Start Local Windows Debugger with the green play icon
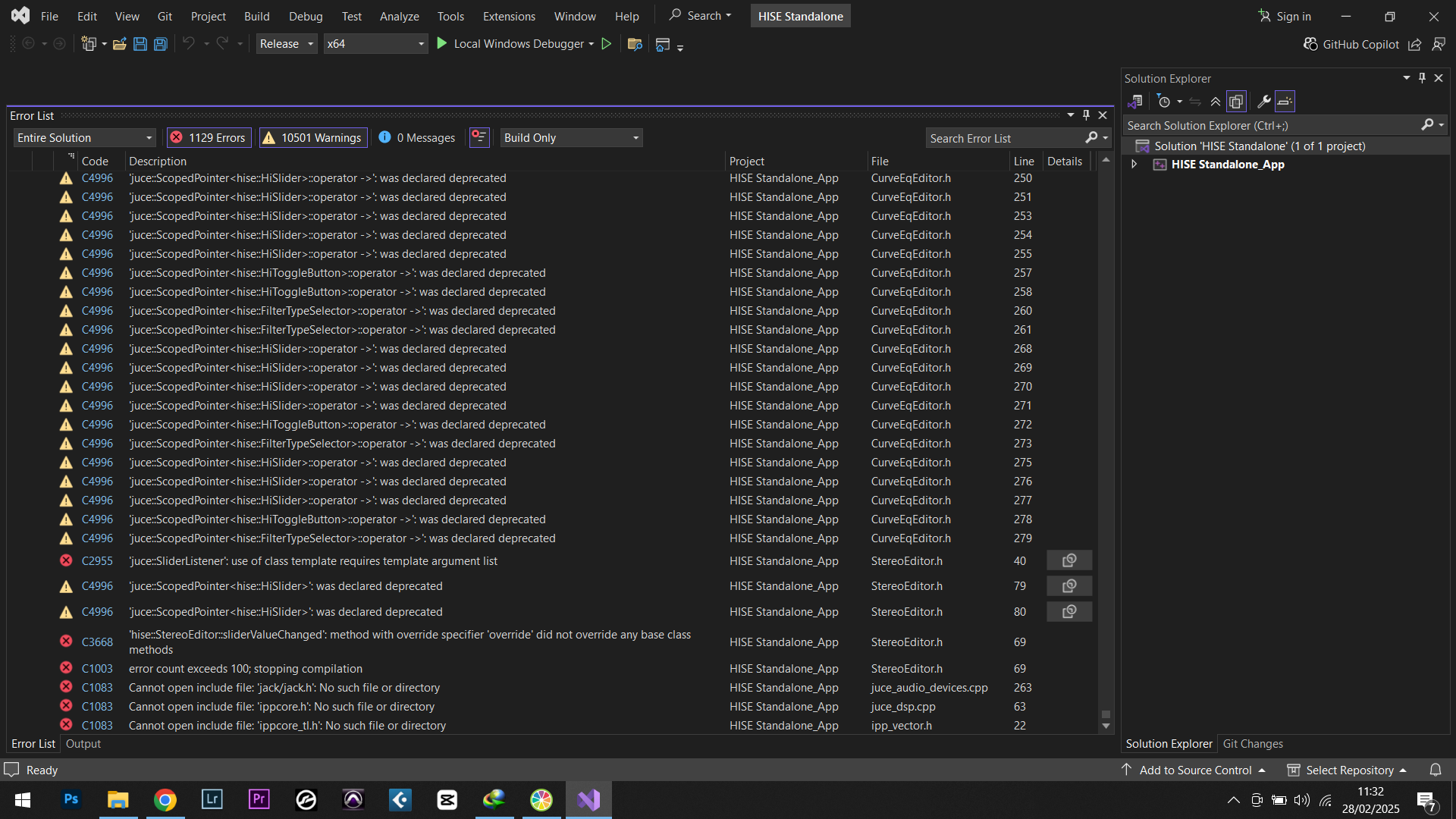The width and height of the screenshot is (1456, 819). (442, 43)
